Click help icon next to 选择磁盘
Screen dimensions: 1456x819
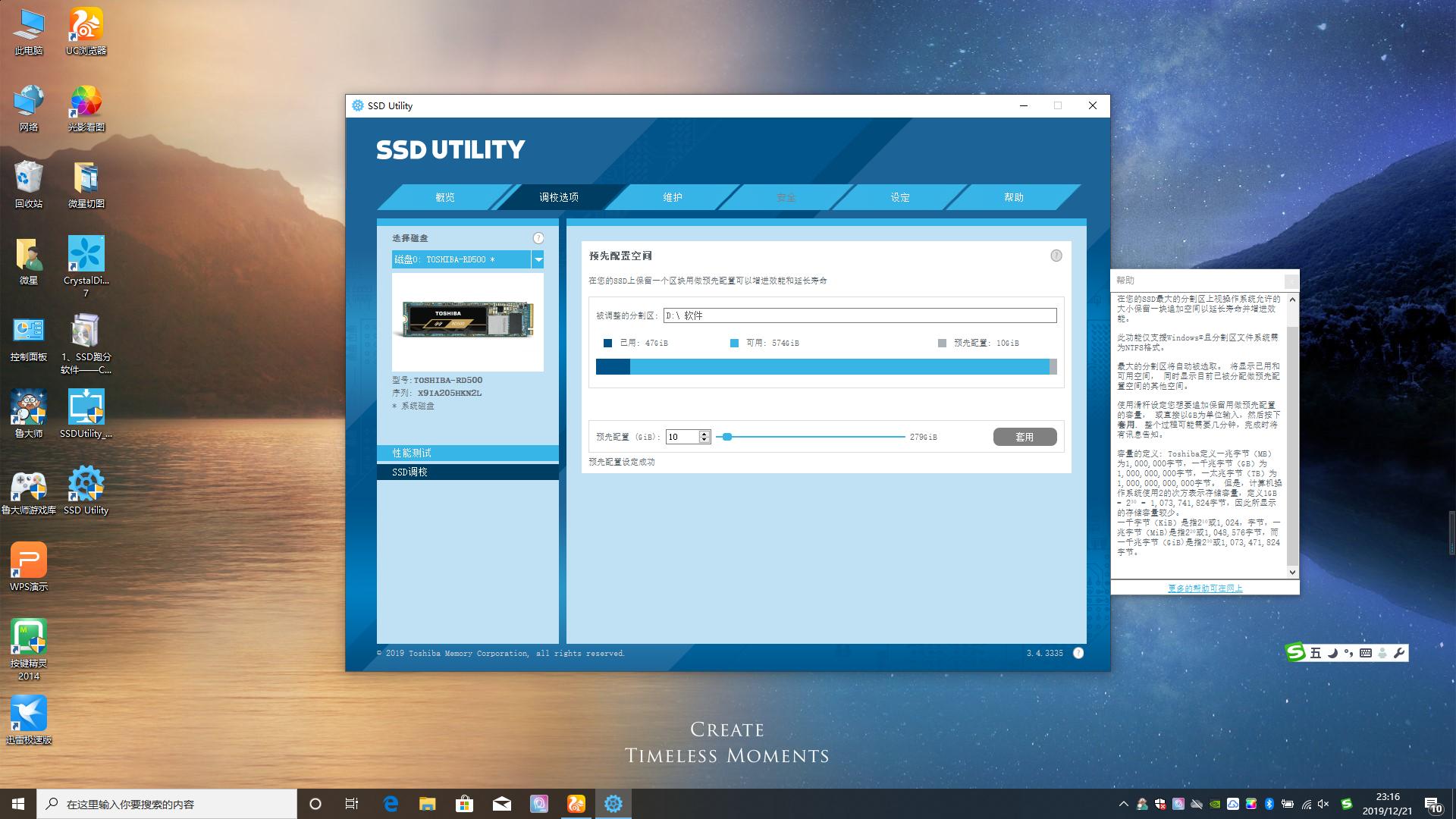point(538,238)
